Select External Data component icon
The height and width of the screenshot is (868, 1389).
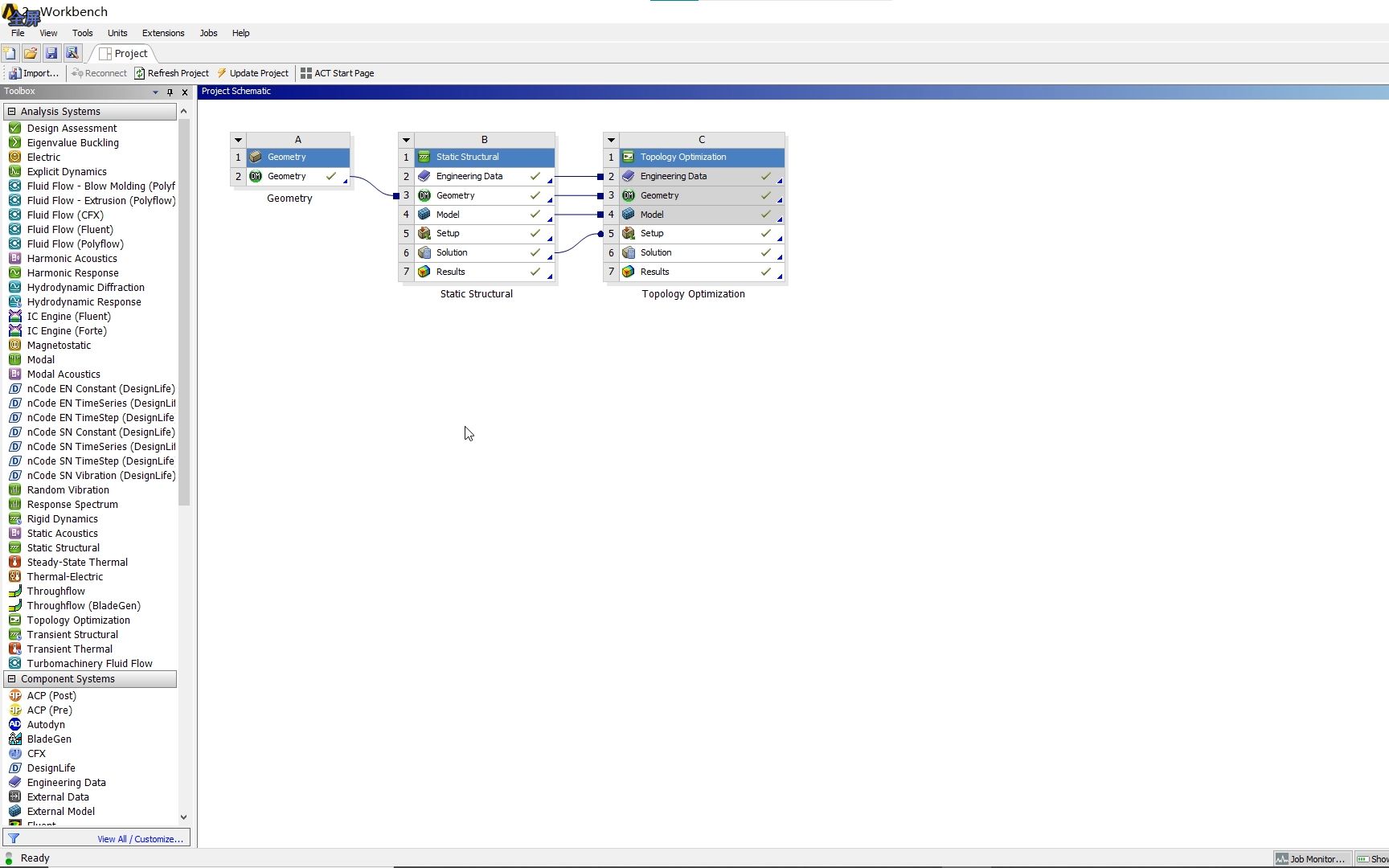[14, 796]
